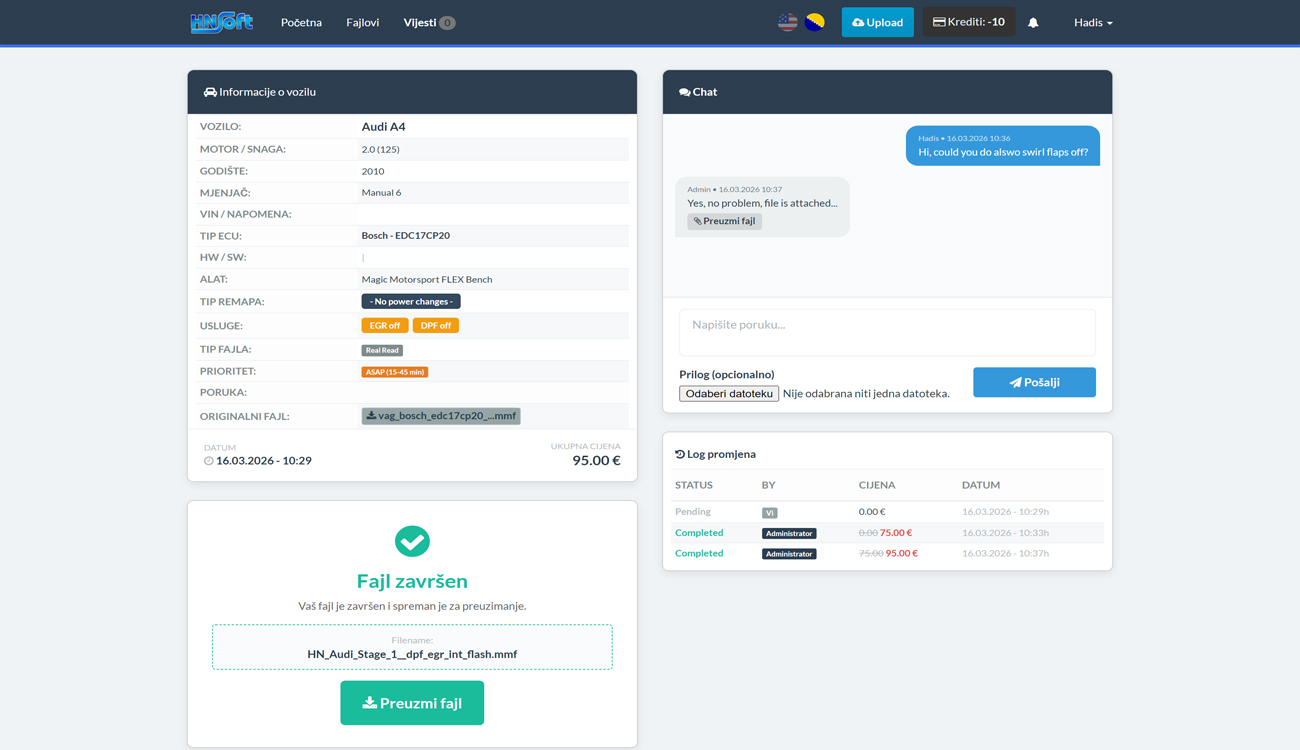This screenshot has width=1300, height=750.
Task: Click the HNSoft logo
Action: [221, 22]
